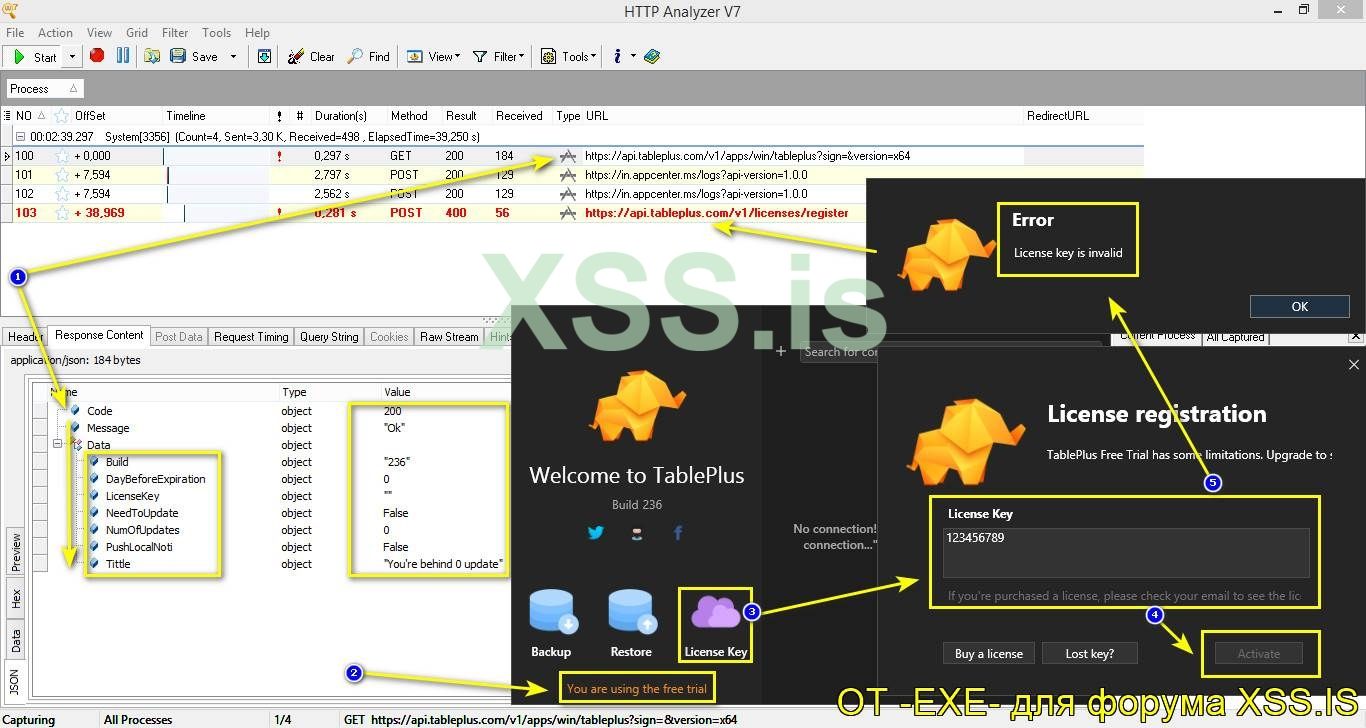Click the column chooser icon left of NO
1366x728 pixels.
coord(8,116)
